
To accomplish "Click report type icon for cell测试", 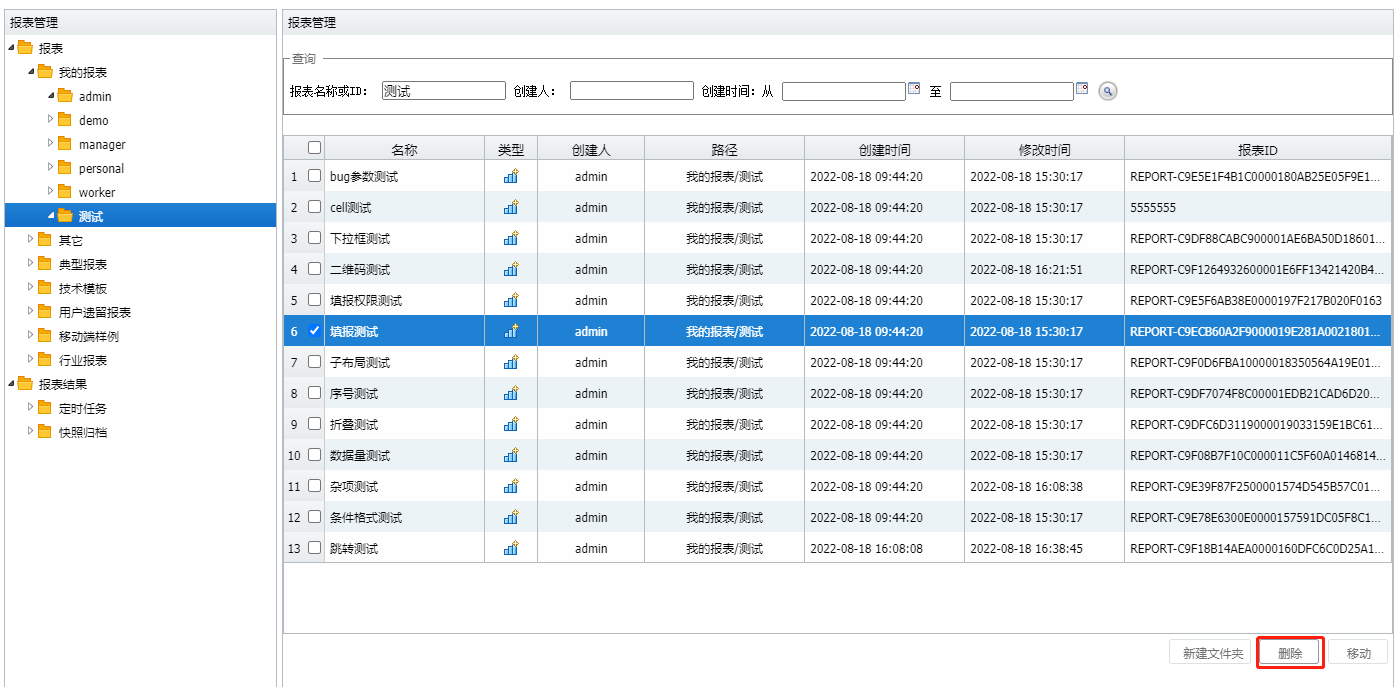I will point(511,207).
